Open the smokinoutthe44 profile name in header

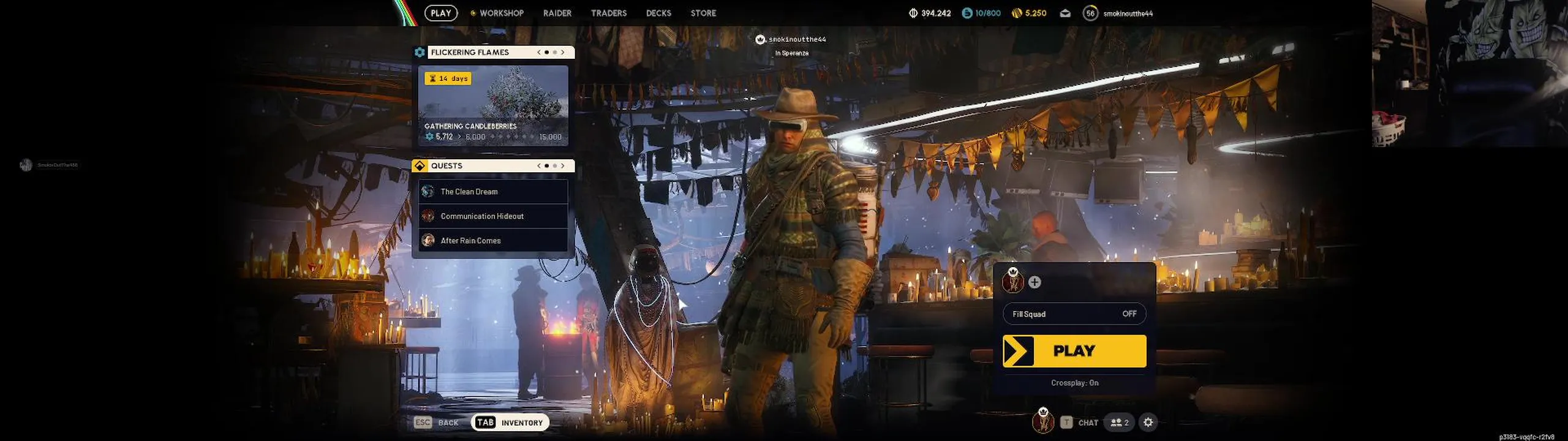pyautogui.click(x=1128, y=13)
